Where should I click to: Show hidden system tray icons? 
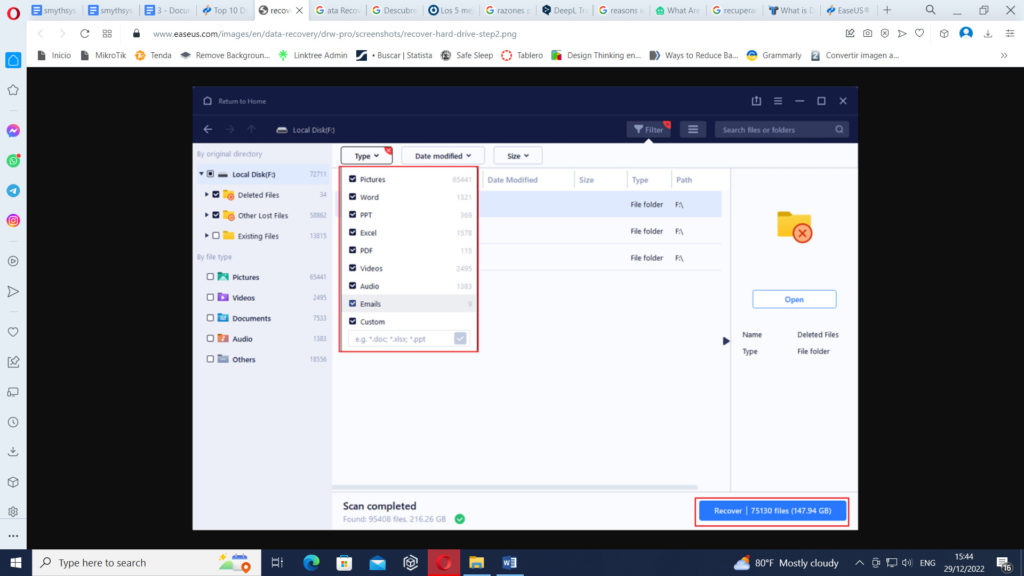[x=859, y=562]
